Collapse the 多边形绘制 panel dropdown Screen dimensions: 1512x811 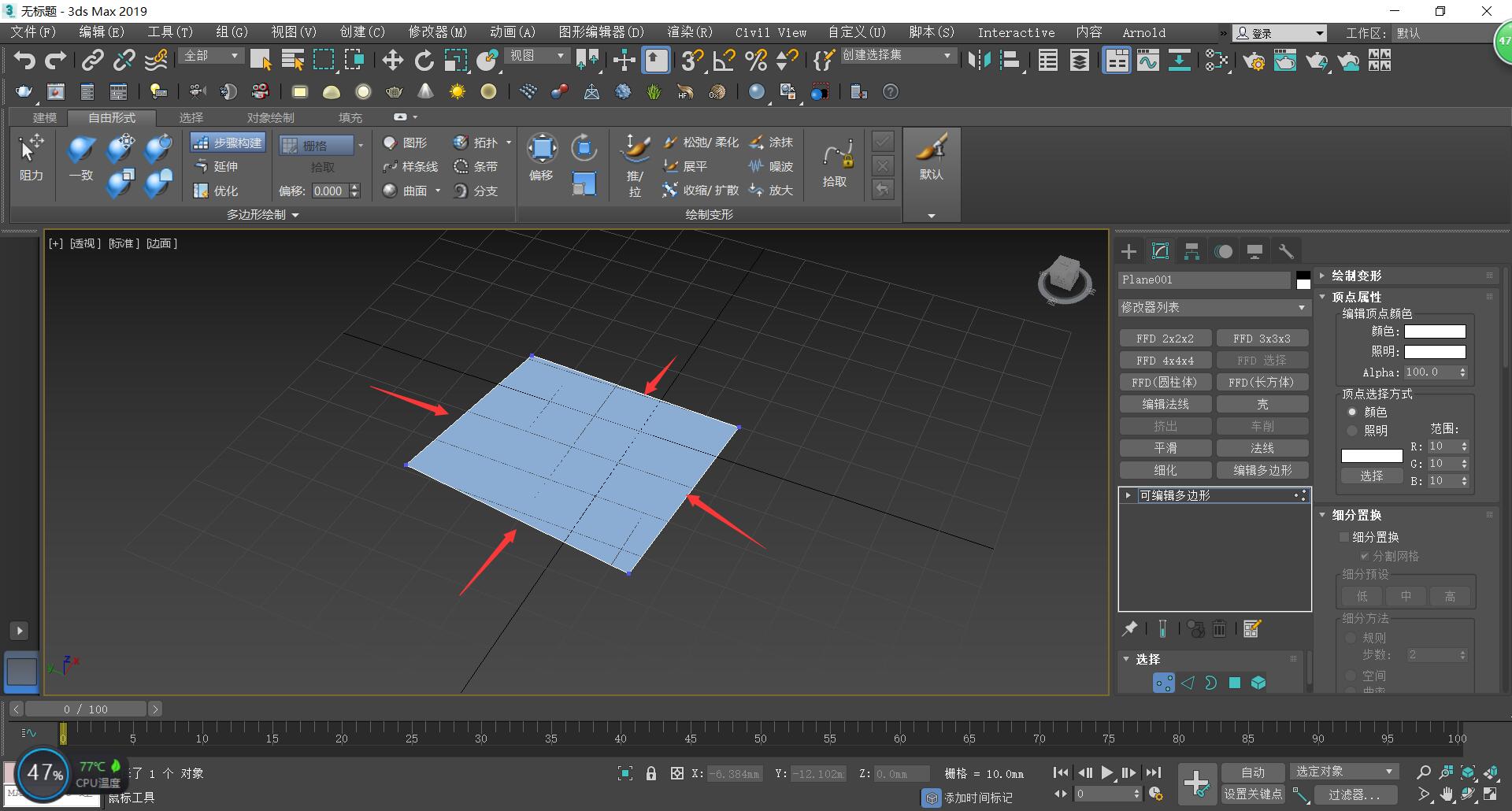(296, 214)
